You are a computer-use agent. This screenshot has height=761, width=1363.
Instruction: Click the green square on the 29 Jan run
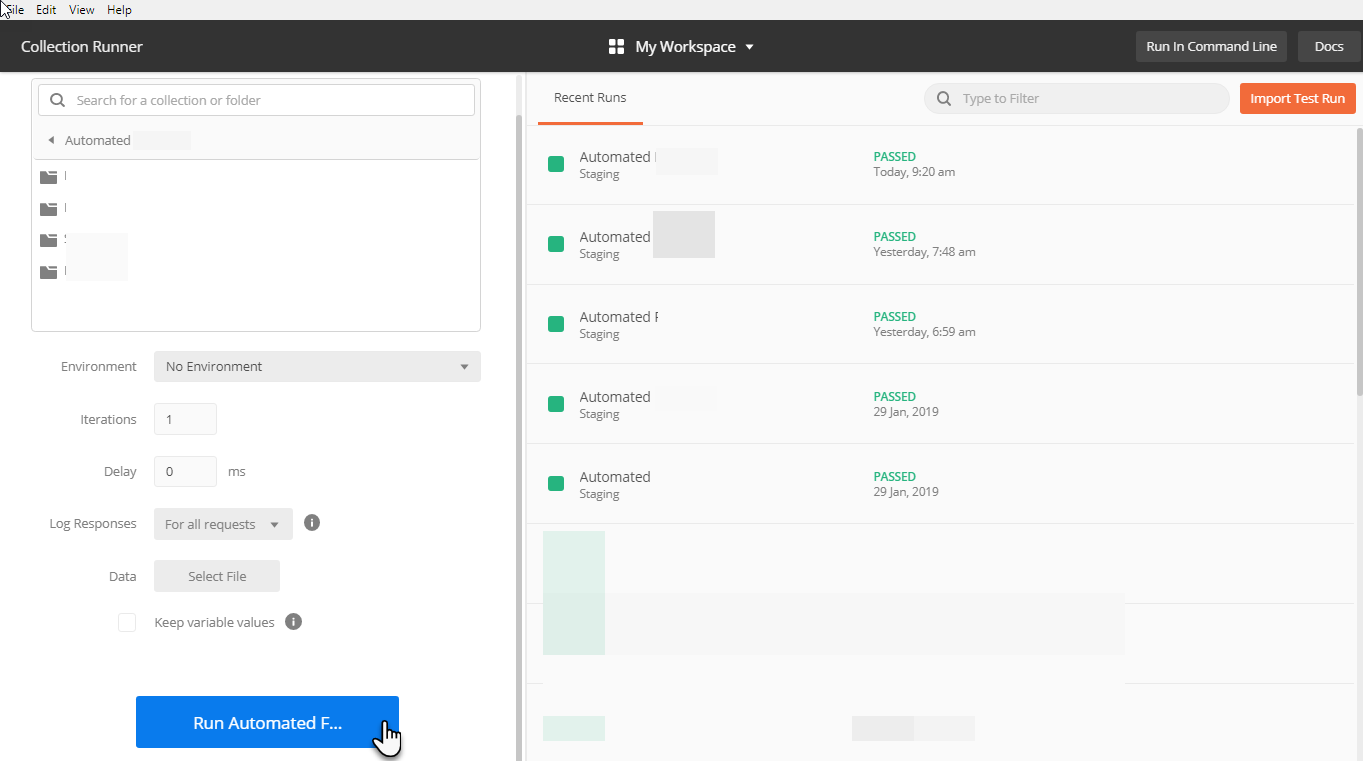point(556,403)
